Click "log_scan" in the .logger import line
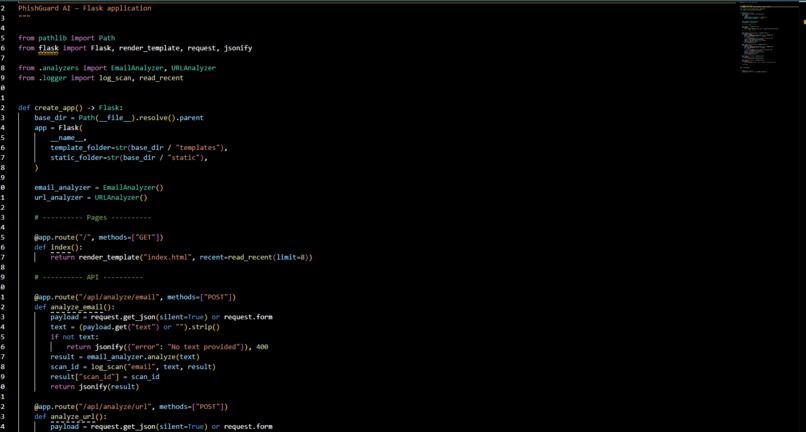The width and height of the screenshot is (806, 432). (x=115, y=78)
